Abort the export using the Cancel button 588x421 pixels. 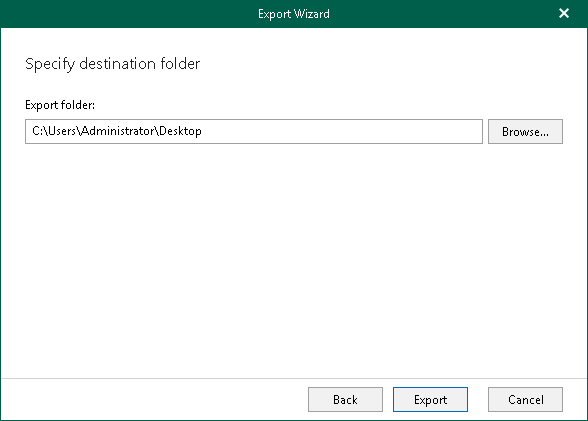525,400
